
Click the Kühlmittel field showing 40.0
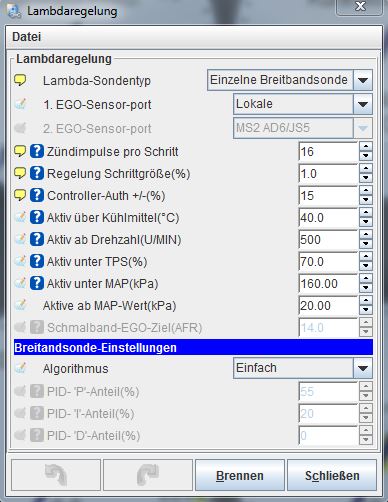pyautogui.click(x=328, y=218)
